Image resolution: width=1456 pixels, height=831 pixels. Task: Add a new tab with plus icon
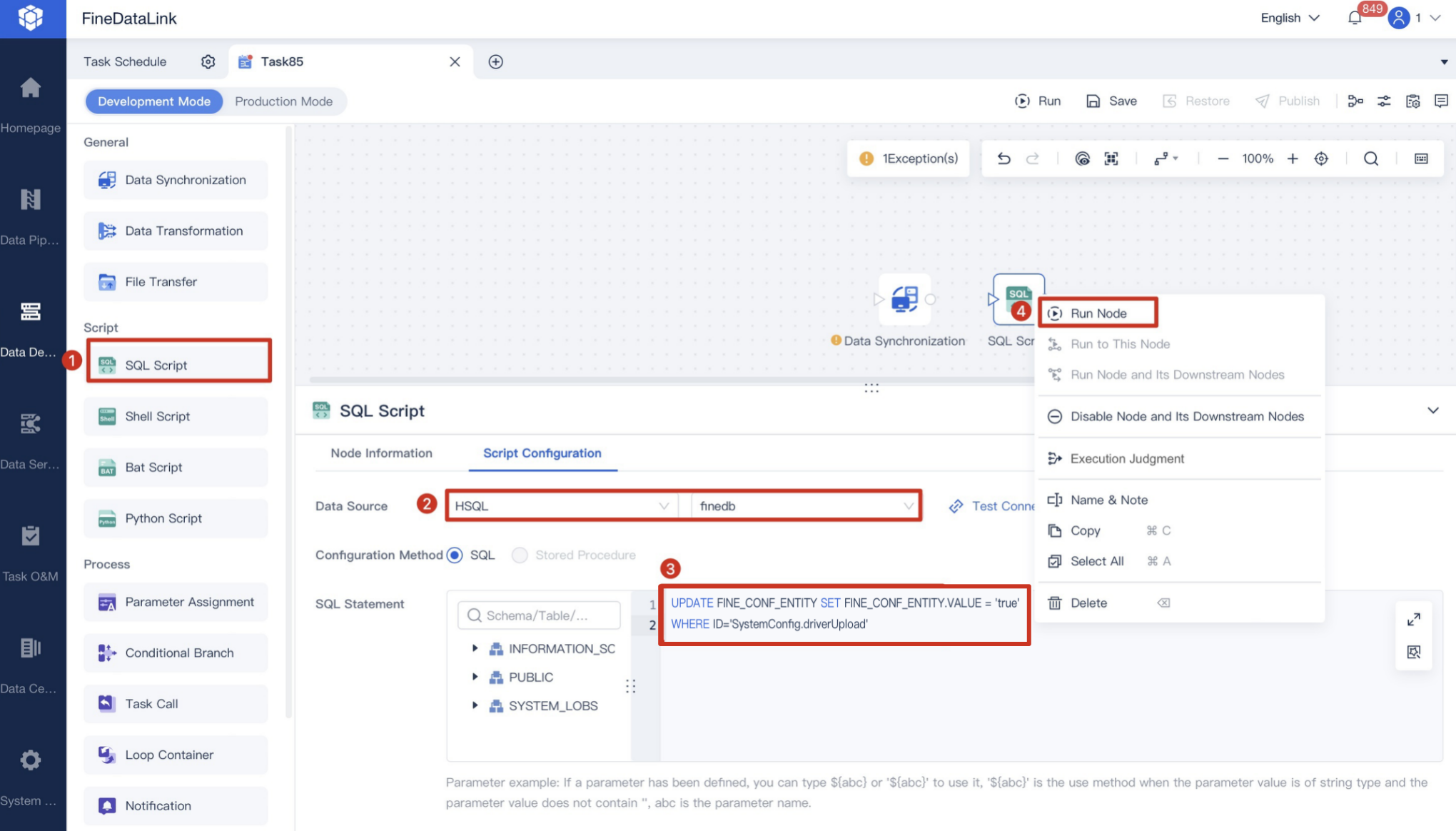495,61
